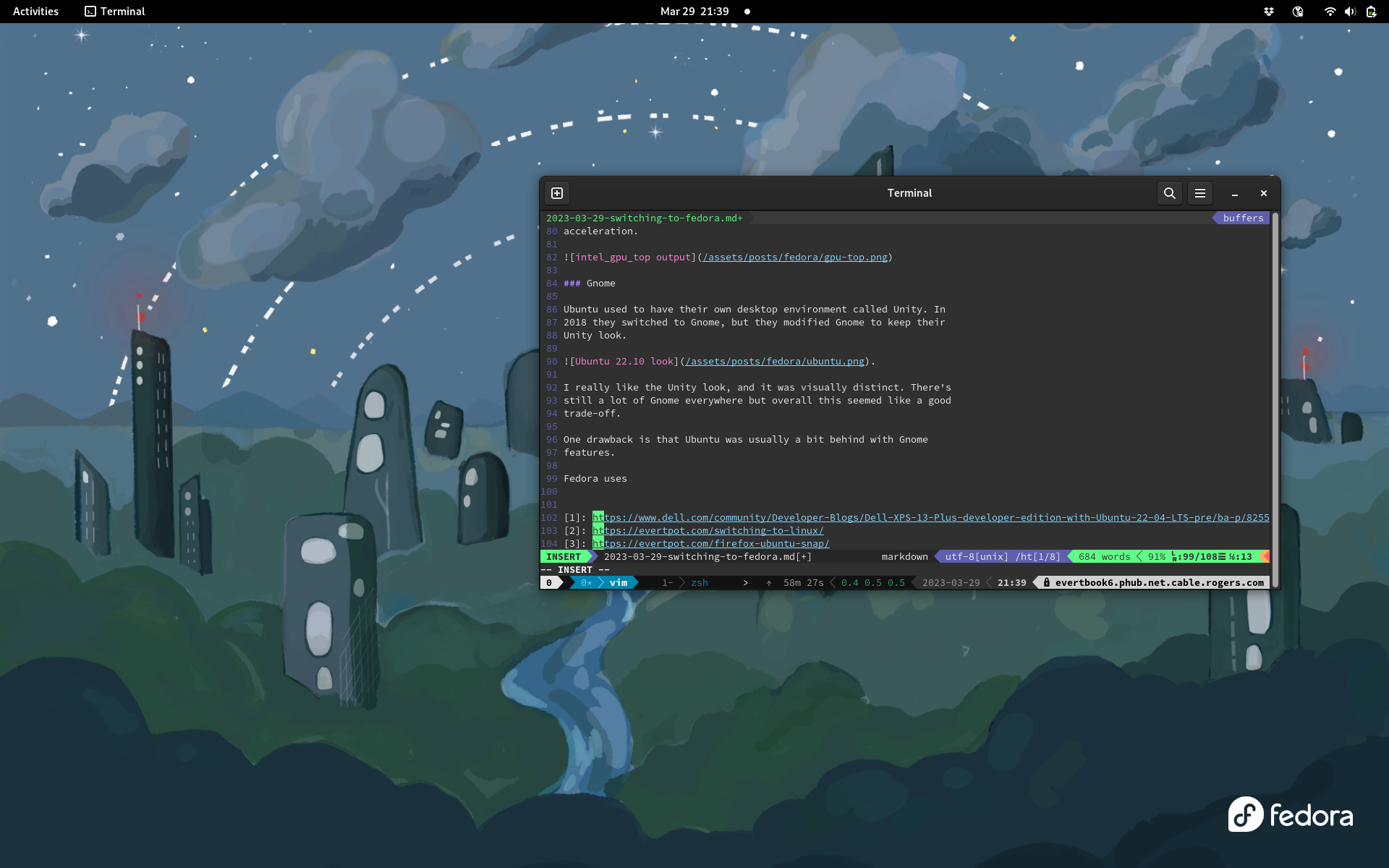Click Terminal menu bar label

pos(121,11)
